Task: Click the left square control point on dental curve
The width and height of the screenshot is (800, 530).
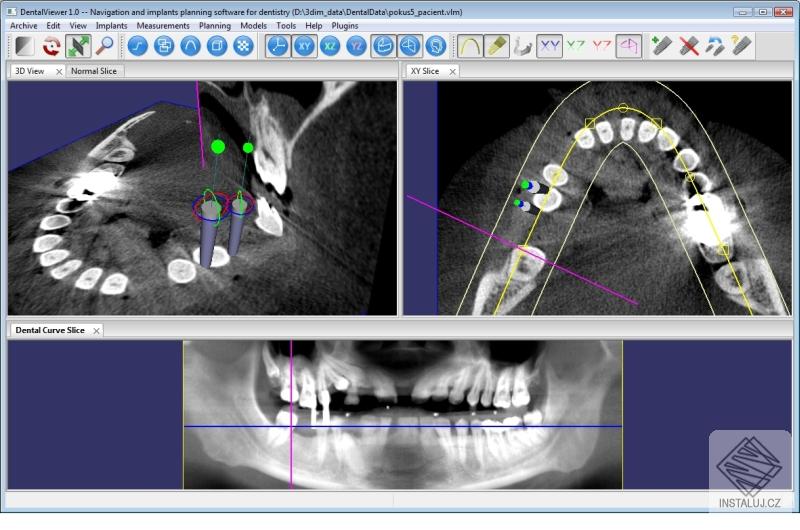Action: click(x=590, y=123)
